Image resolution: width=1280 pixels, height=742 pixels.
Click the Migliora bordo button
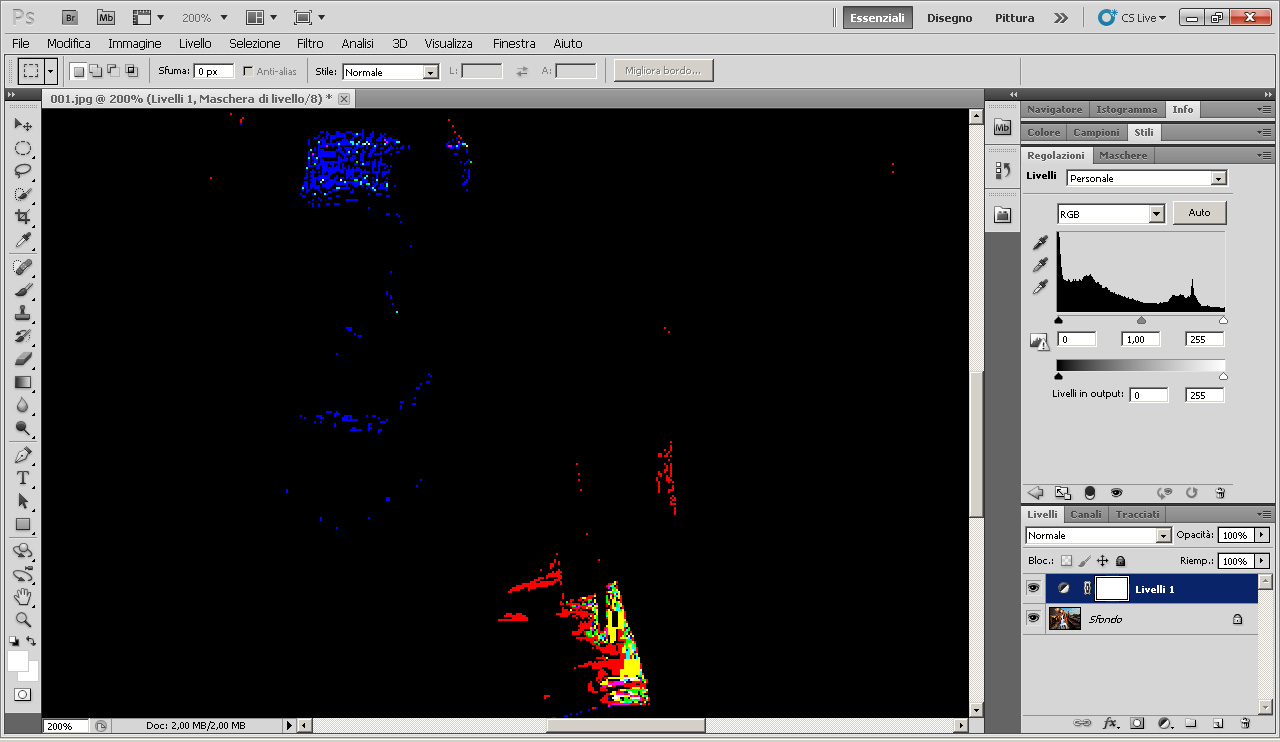pos(663,71)
